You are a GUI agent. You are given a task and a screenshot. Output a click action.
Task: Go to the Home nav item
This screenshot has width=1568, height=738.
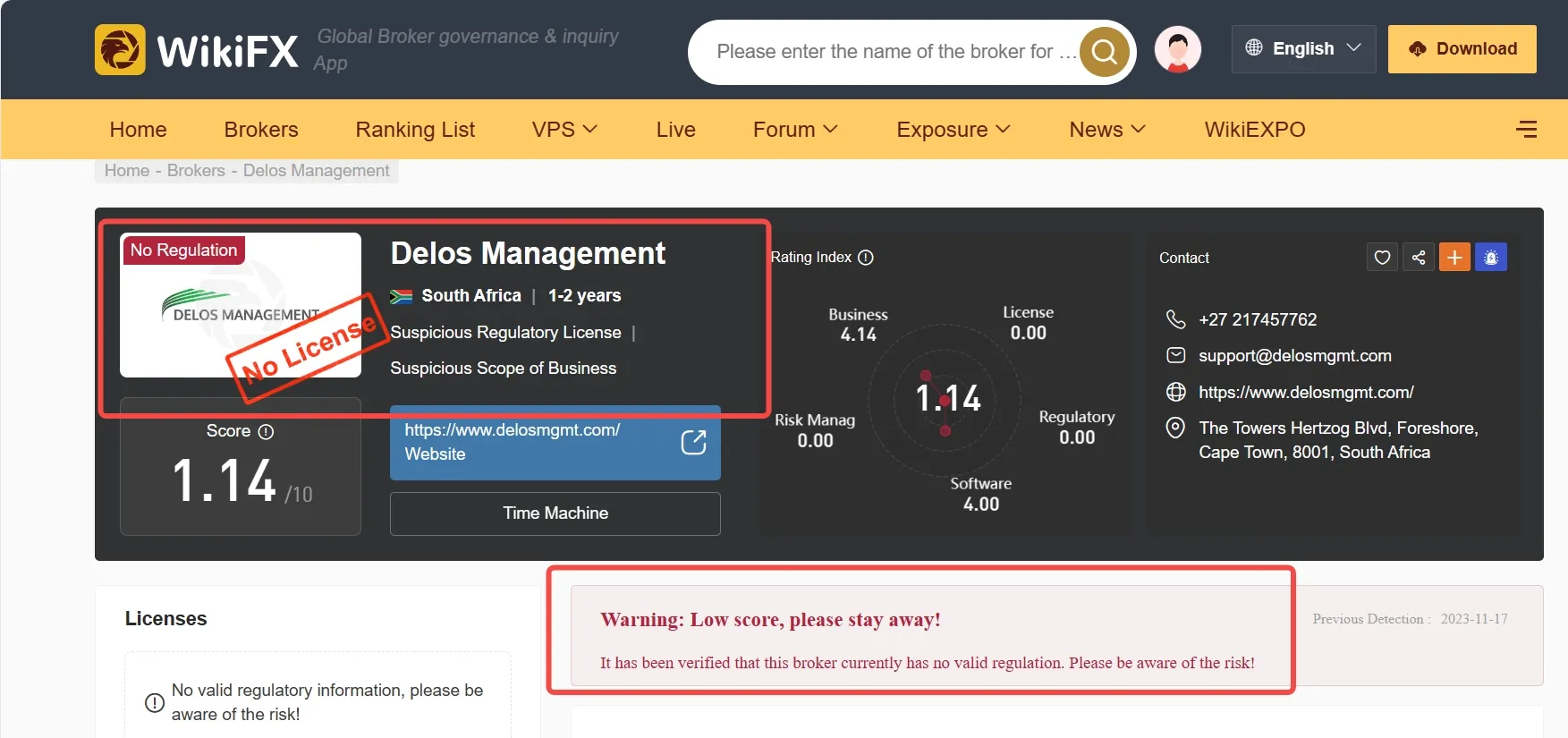[x=139, y=130]
